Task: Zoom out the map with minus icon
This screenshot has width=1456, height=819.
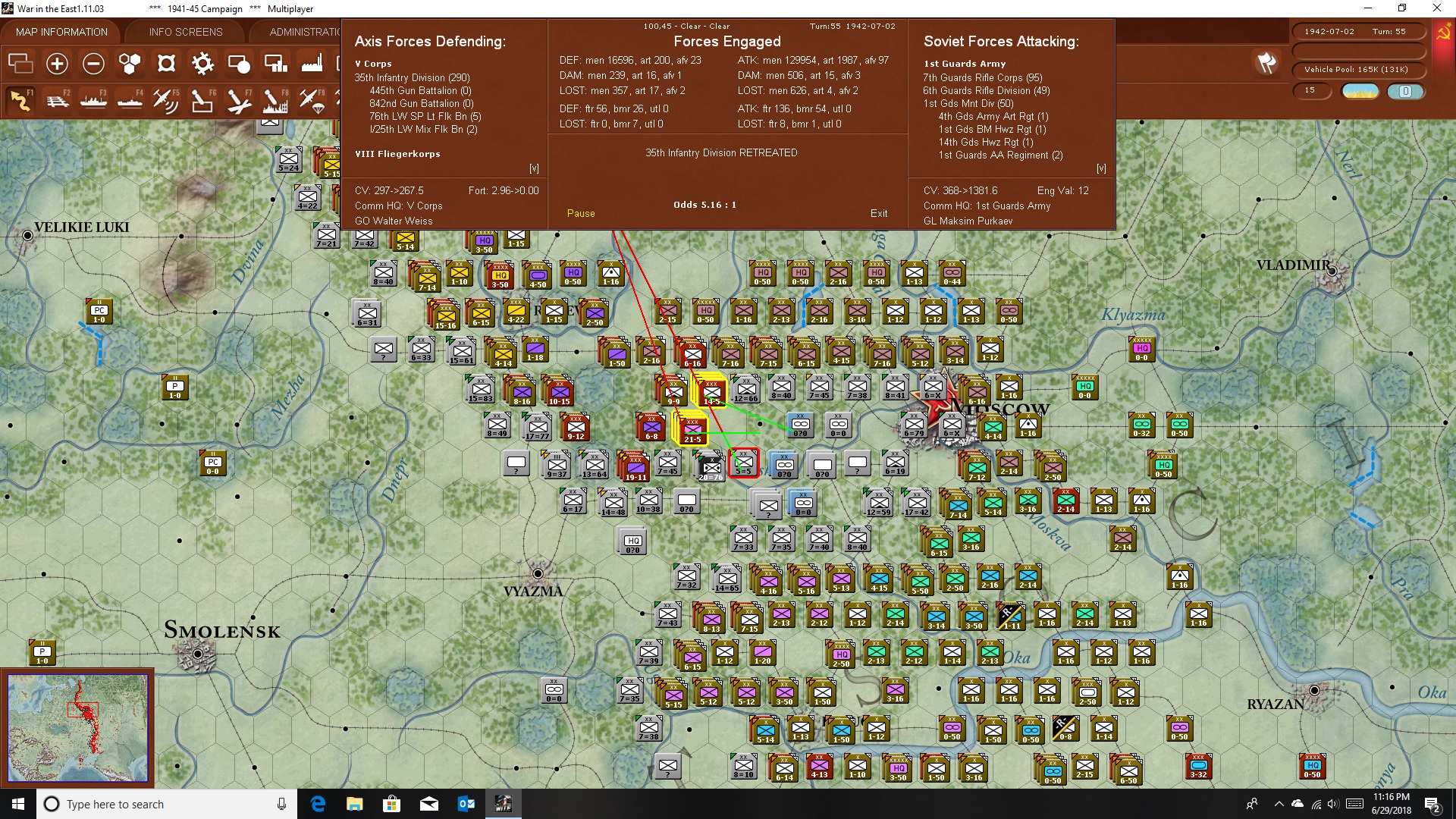Action: coord(93,64)
